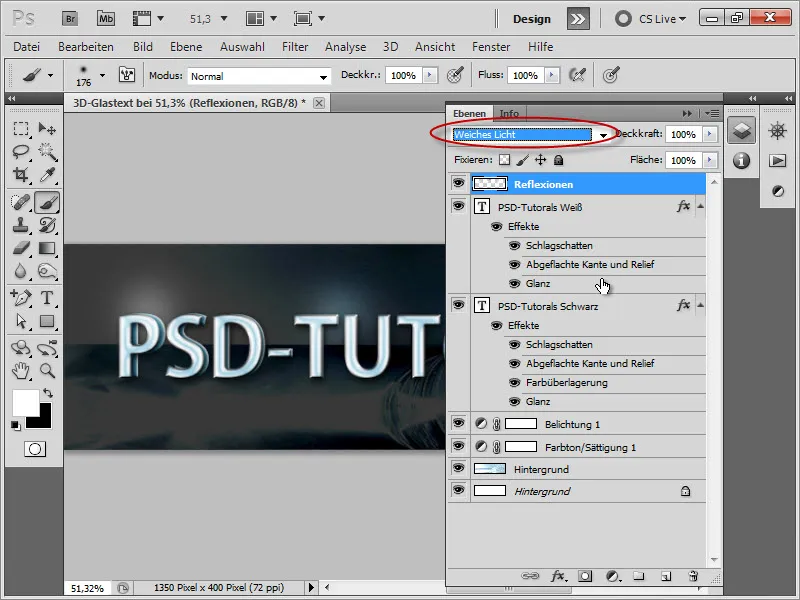The height and width of the screenshot is (600, 800).
Task: Select the Design workspace button
Action: pos(532,19)
